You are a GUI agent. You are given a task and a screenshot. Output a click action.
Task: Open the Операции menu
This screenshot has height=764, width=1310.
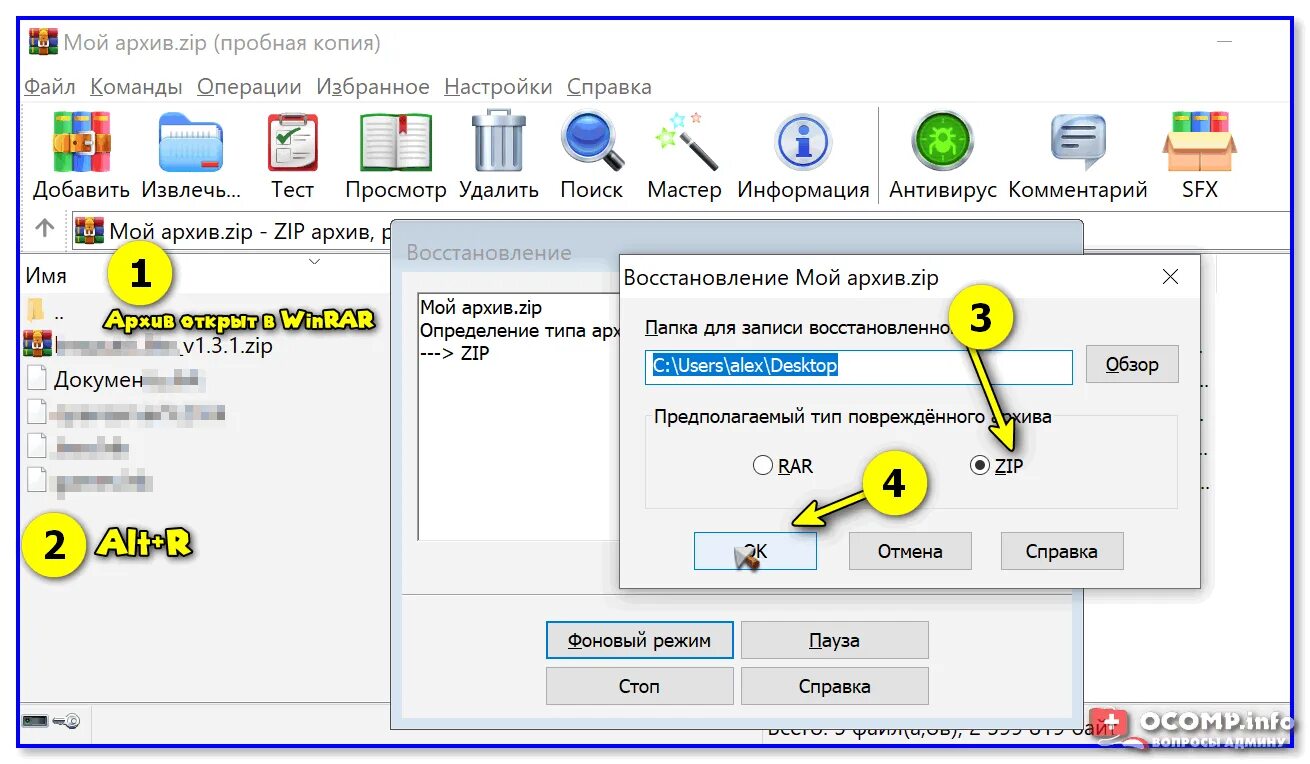(x=249, y=87)
